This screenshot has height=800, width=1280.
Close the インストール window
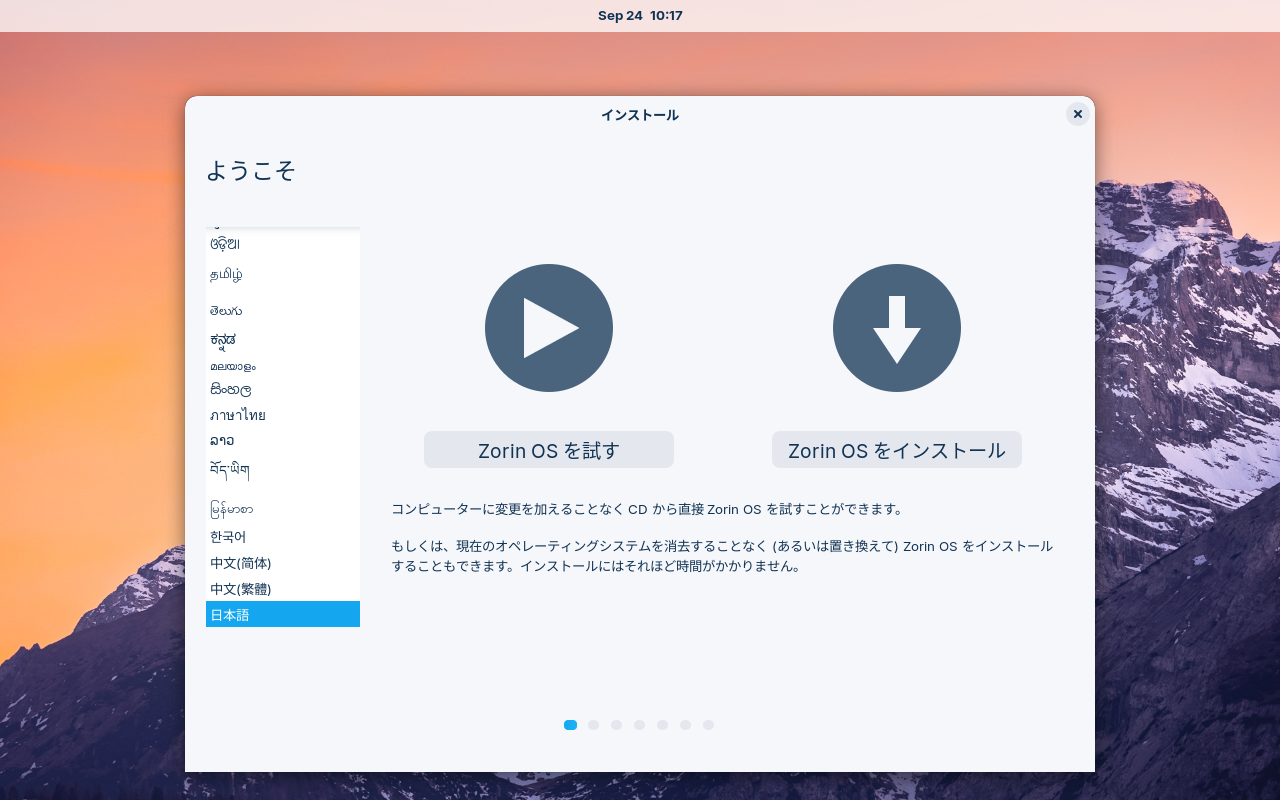[x=1078, y=114]
